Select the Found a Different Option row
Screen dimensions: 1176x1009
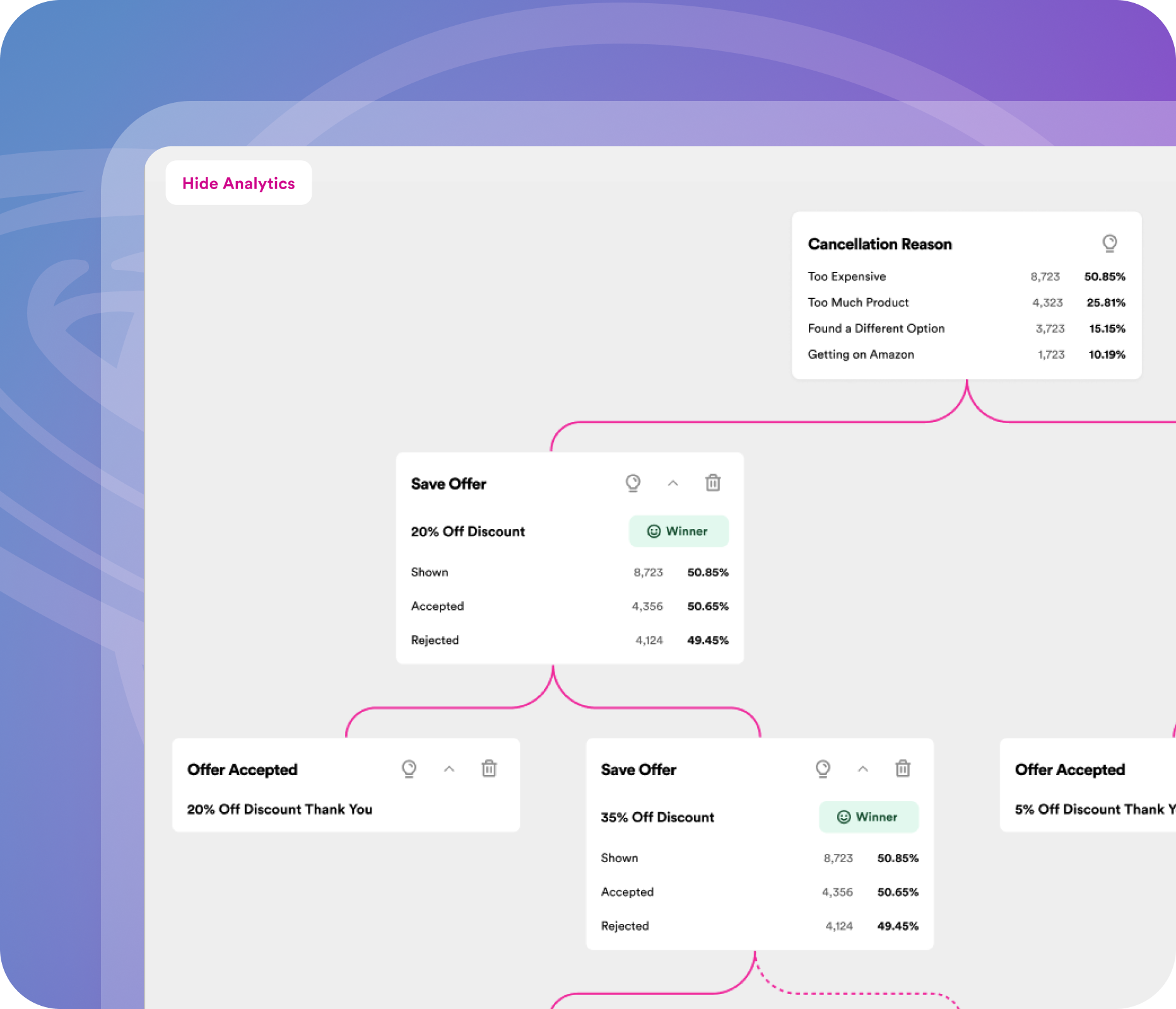pos(966,329)
